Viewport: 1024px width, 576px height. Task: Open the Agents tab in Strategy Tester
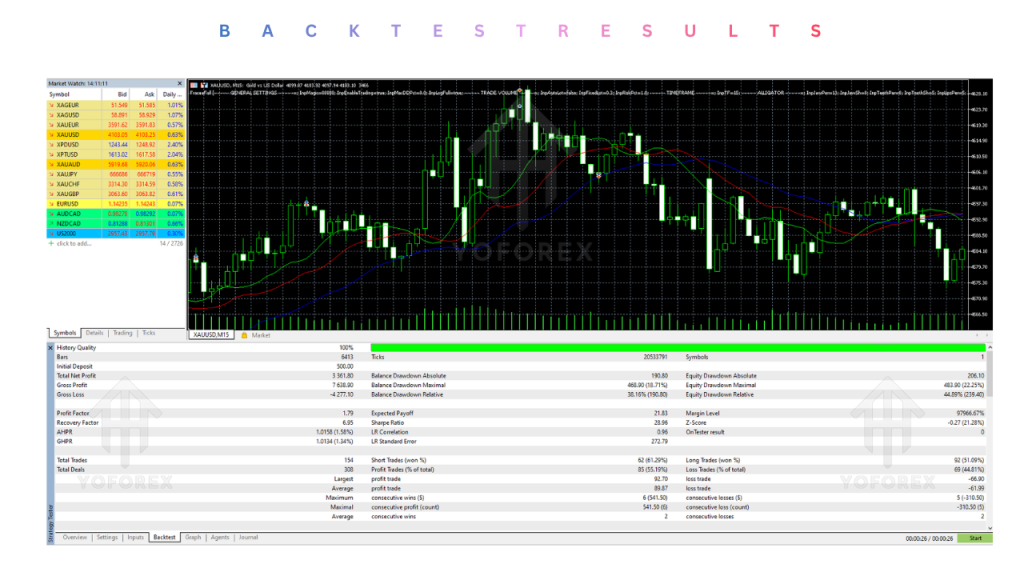[220, 537]
